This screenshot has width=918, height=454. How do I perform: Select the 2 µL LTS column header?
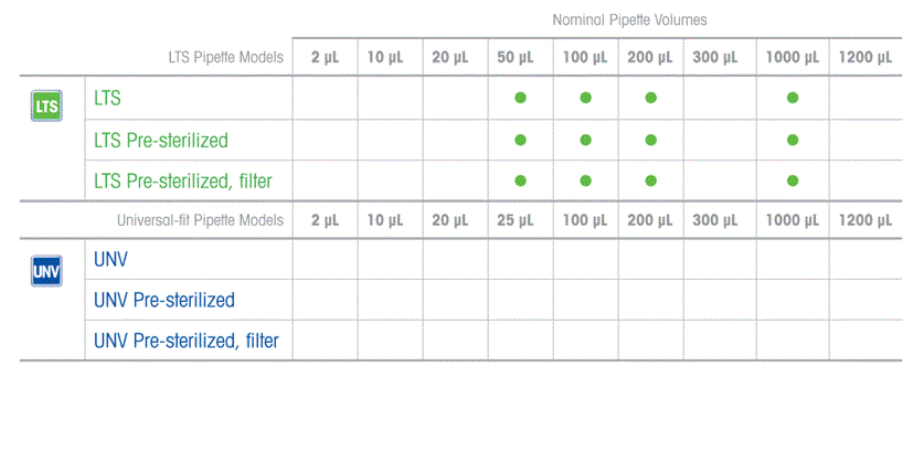coord(325,58)
